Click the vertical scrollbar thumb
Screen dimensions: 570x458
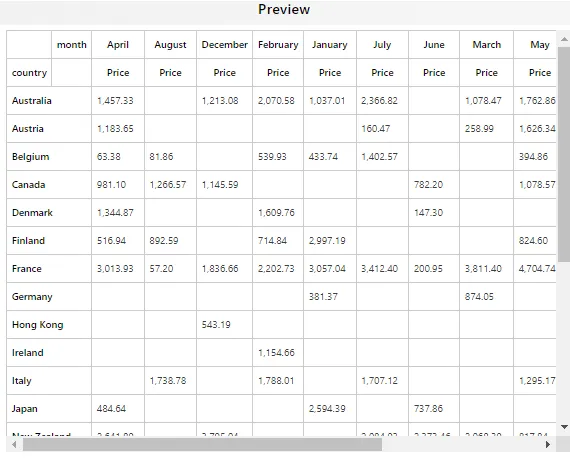[564, 154]
